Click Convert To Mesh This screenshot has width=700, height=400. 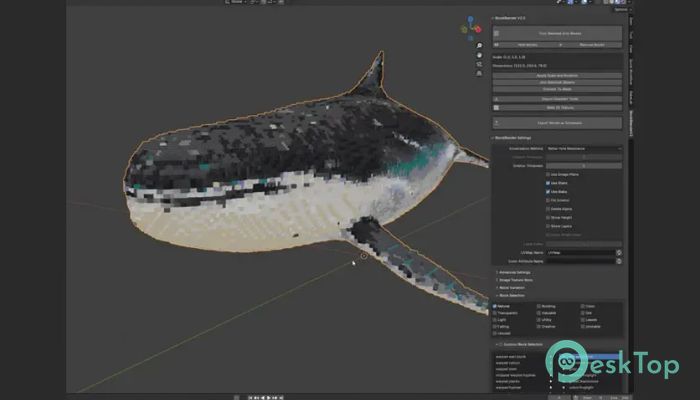tap(557, 89)
